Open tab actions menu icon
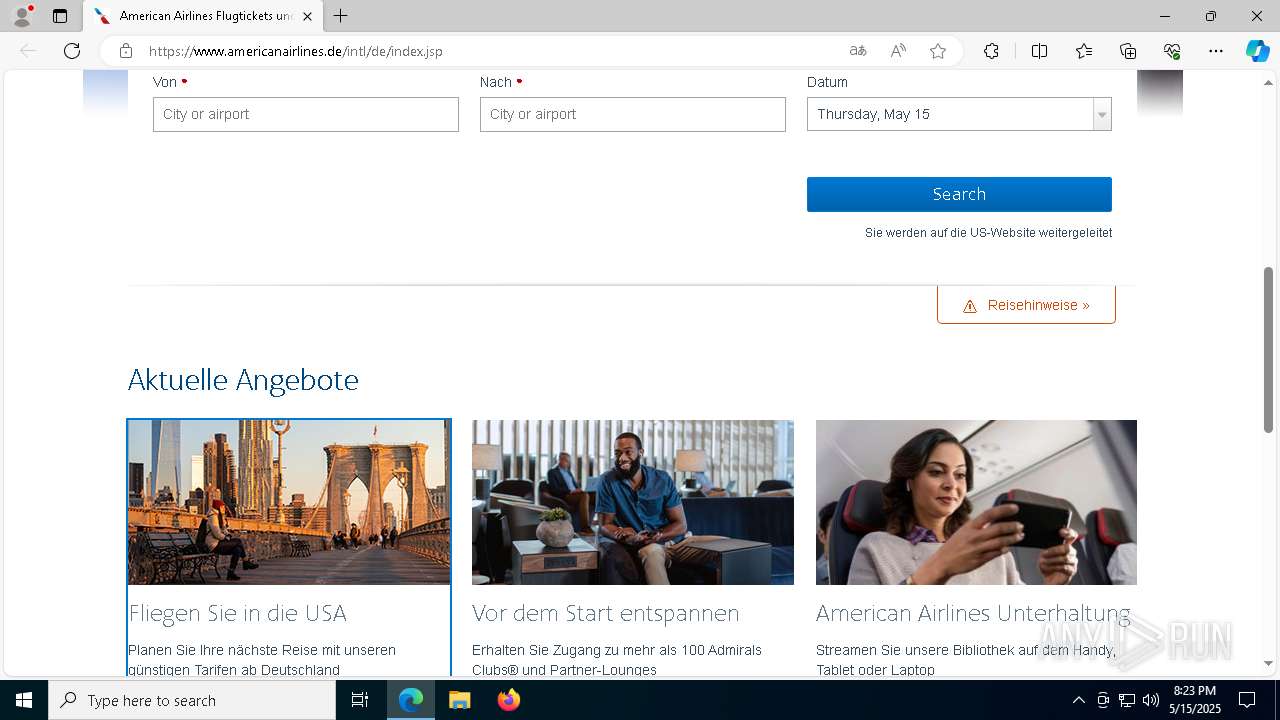Screen dimensions: 1280x720 coord(60,16)
